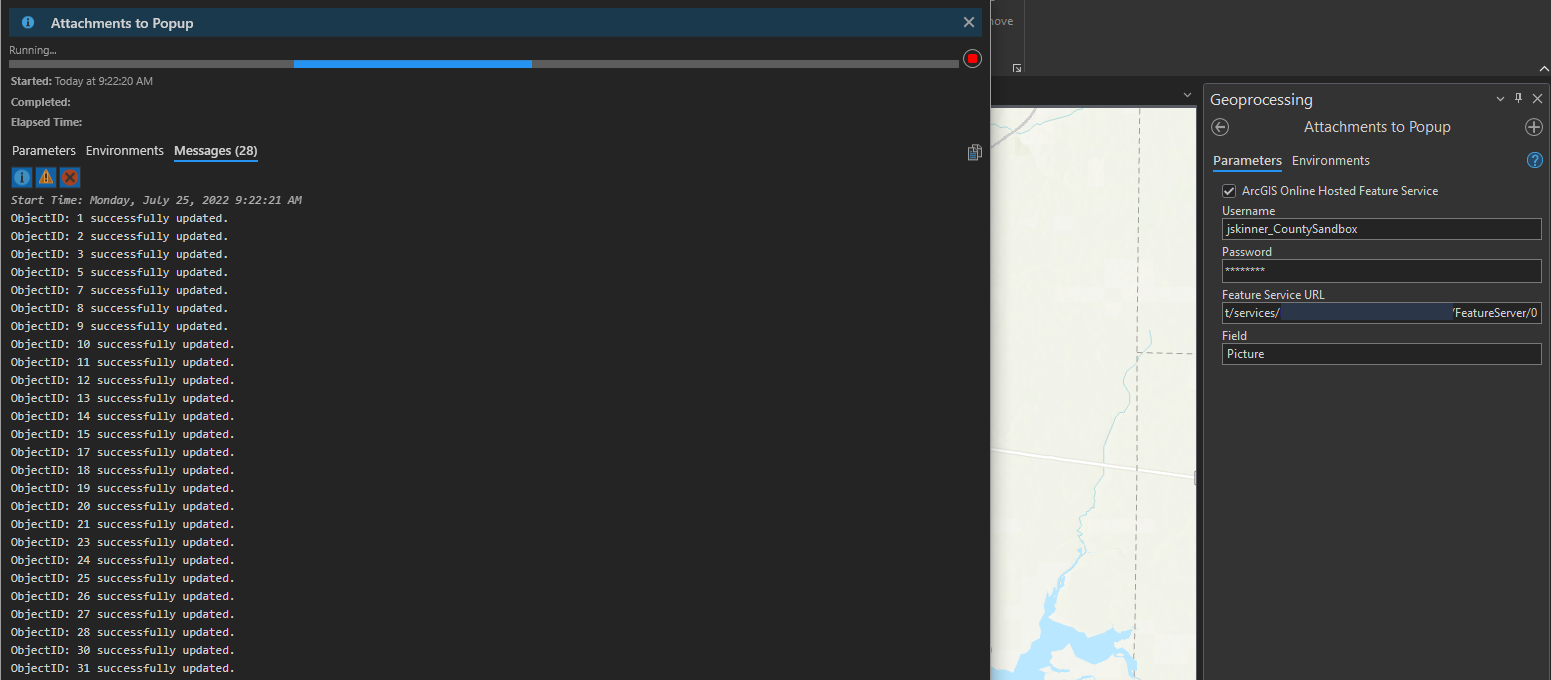
Task: Stop the running Attachments to Popup tool
Action: pyautogui.click(x=971, y=59)
